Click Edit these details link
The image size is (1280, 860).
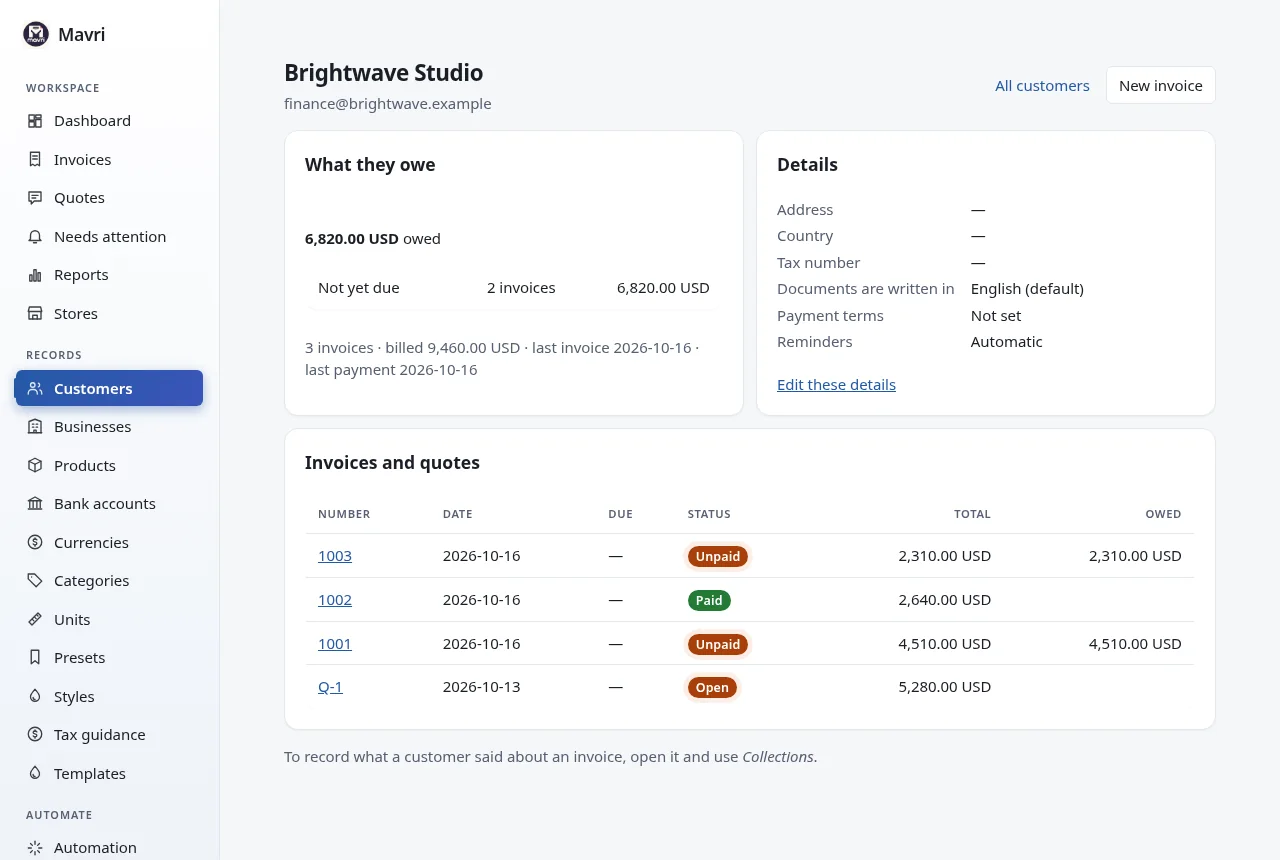pyautogui.click(x=836, y=385)
